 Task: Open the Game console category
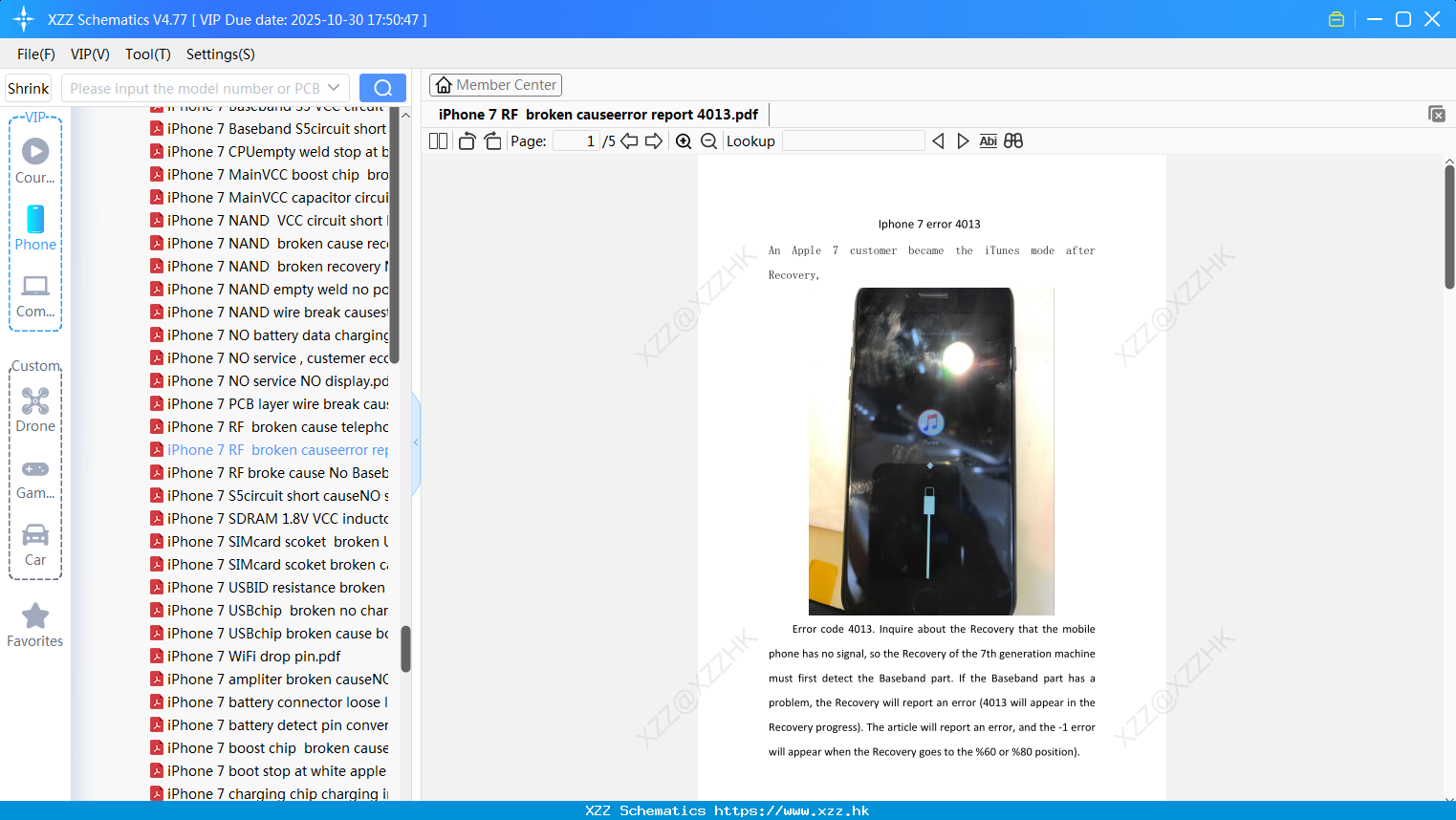coord(35,480)
